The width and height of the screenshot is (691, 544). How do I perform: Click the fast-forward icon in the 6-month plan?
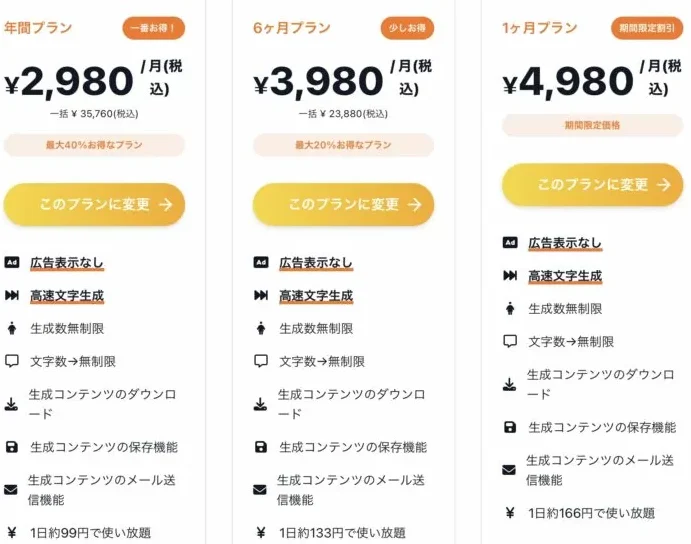point(261,296)
